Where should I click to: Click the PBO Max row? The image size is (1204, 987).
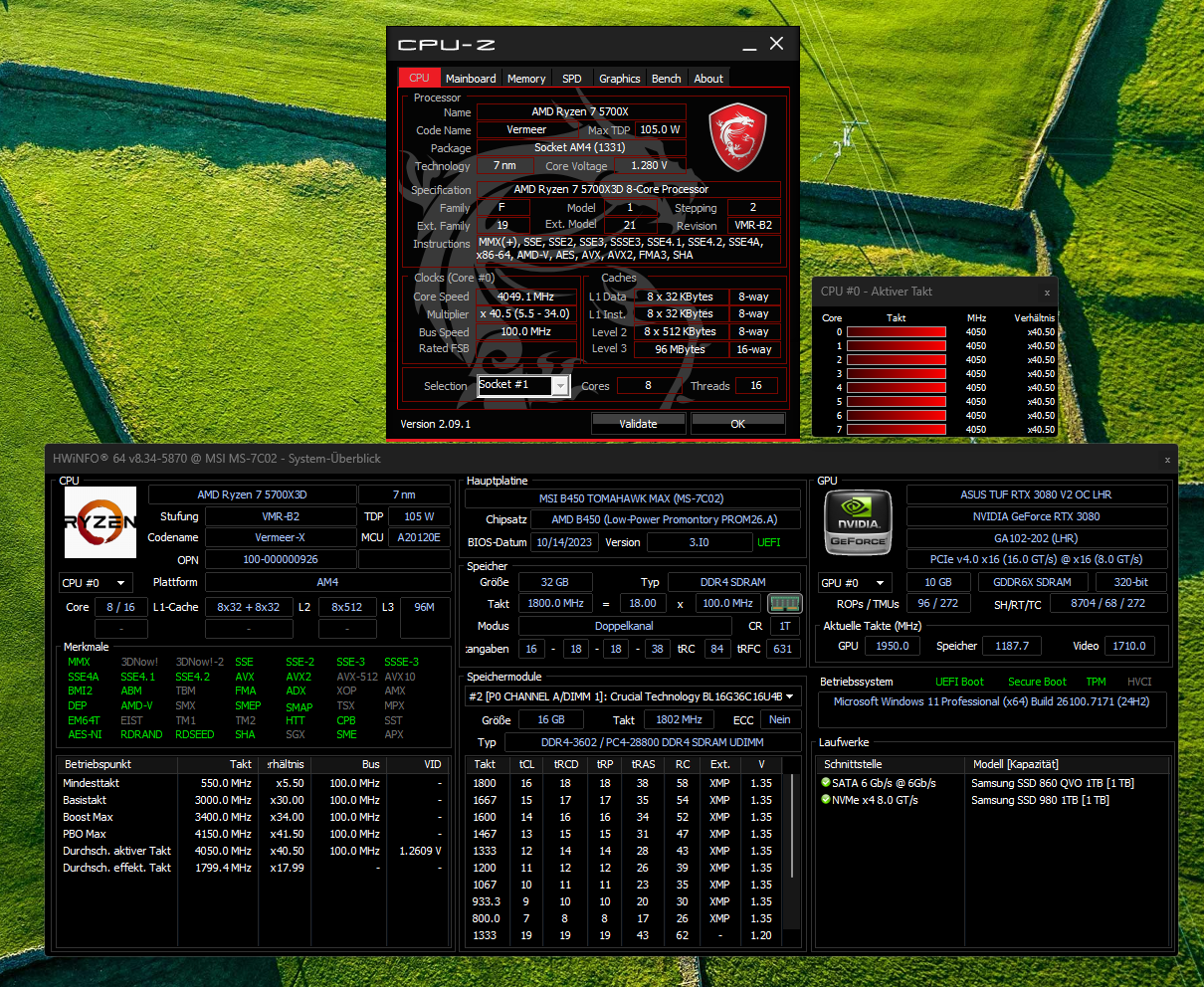coord(253,834)
